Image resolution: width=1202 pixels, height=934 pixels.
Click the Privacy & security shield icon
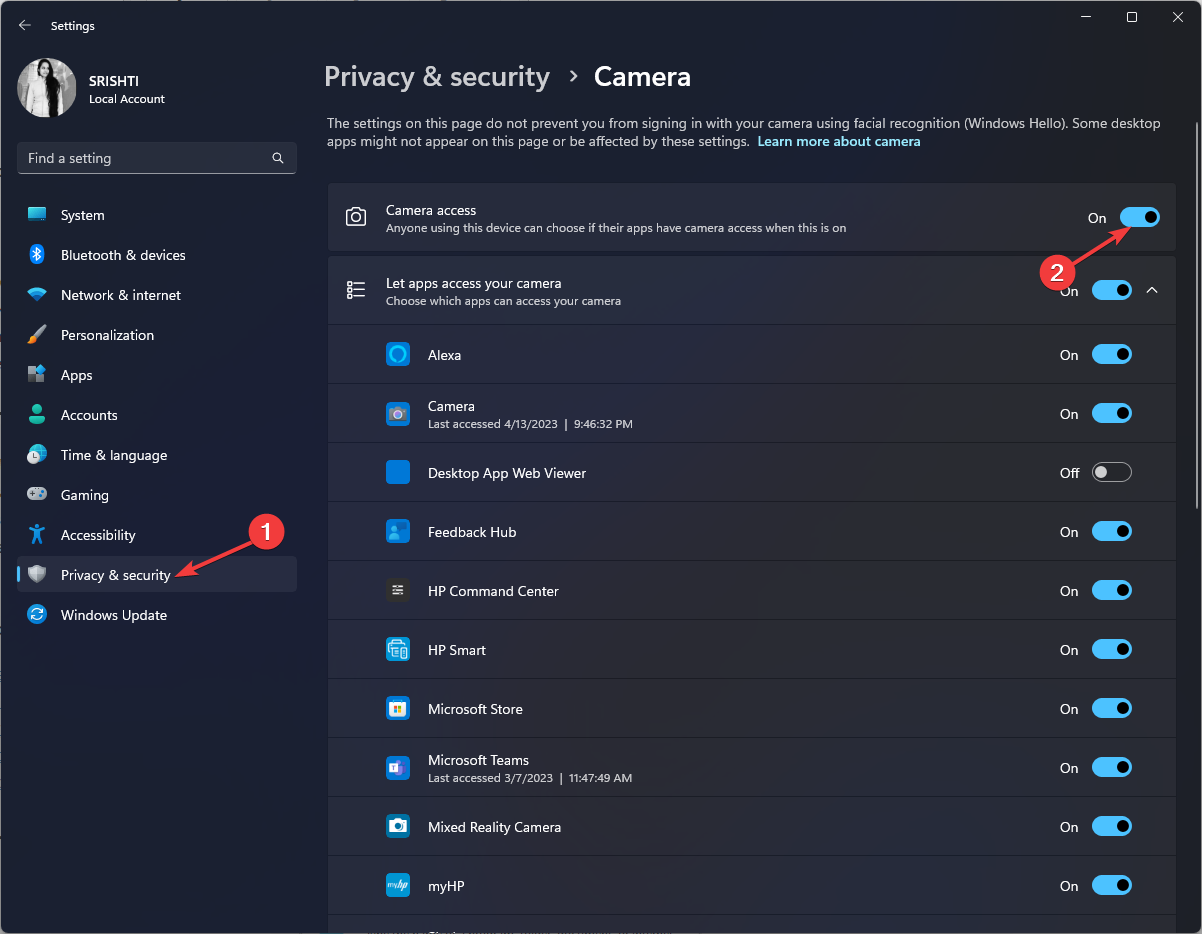click(x=37, y=574)
